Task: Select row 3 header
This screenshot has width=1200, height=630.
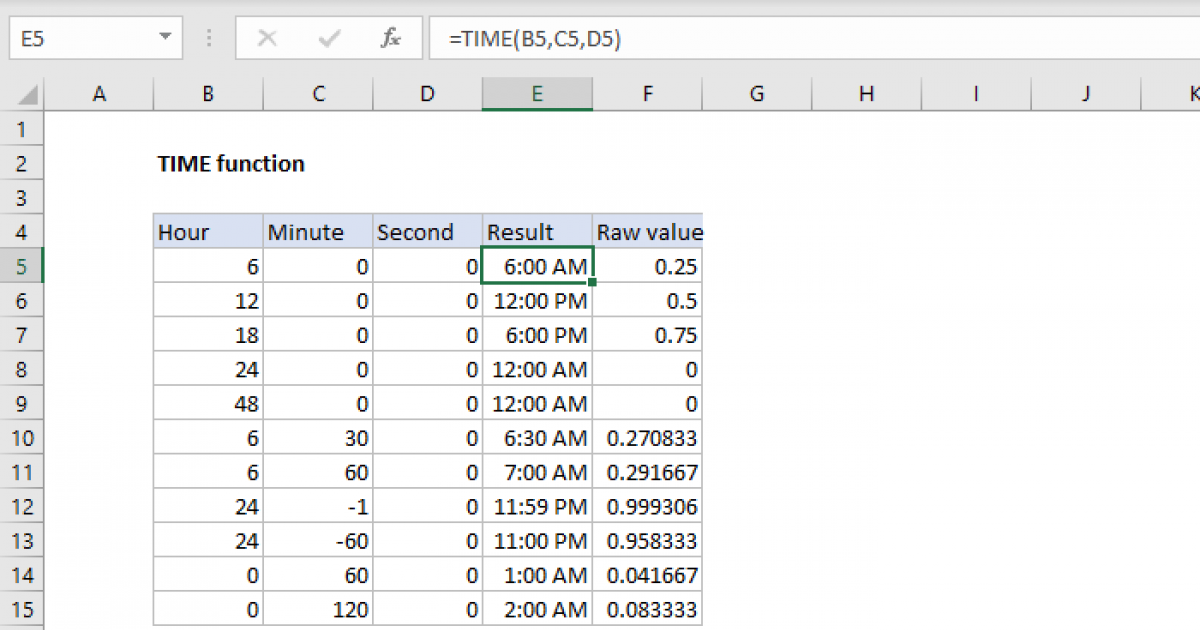Action: (x=22, y=197)
